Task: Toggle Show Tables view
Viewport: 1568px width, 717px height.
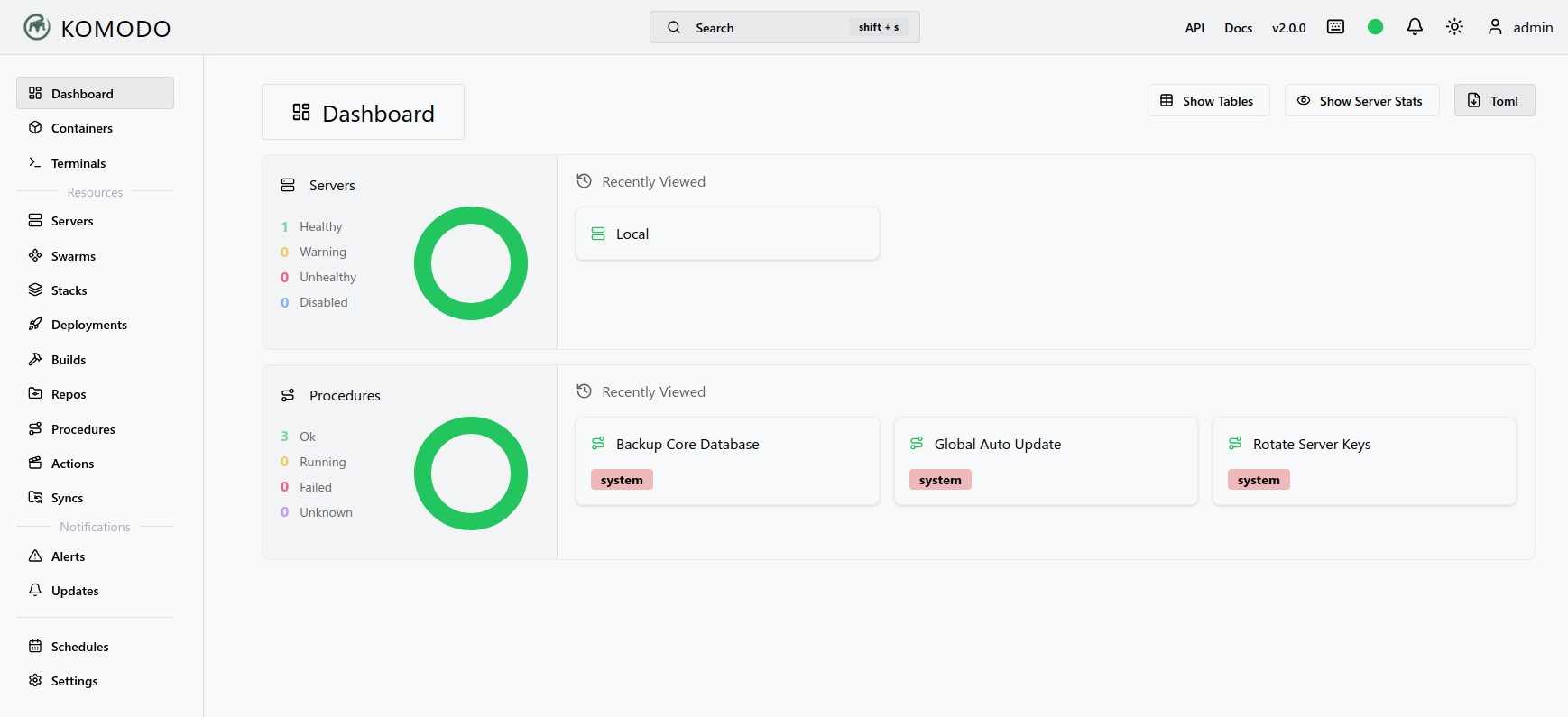Action: click(x=1208, y=101)
